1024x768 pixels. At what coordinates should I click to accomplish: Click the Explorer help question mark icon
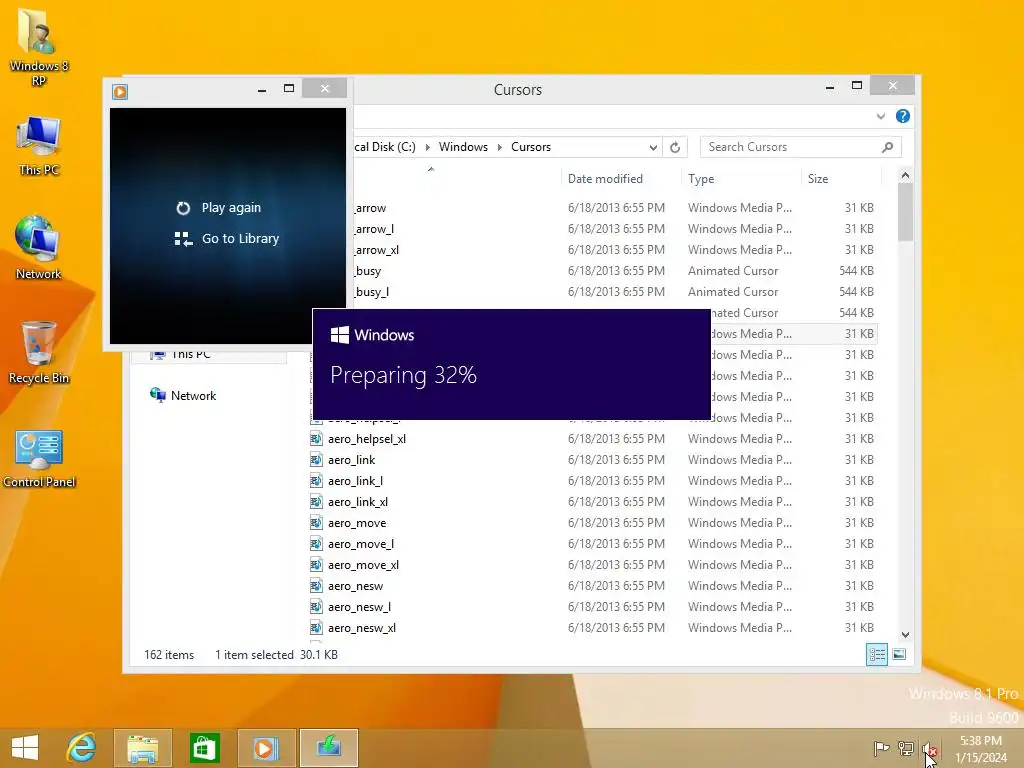click(903, 116)
